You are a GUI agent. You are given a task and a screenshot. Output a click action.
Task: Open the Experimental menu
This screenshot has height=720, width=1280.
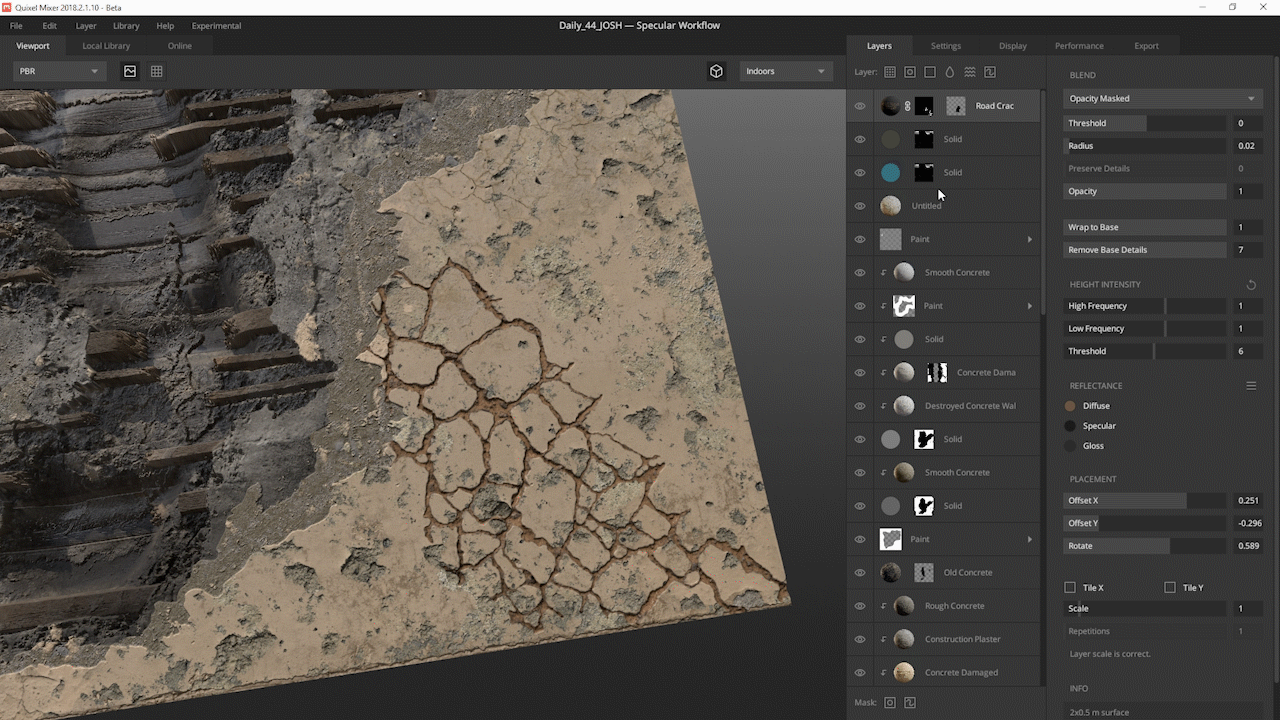coord(216,26)
